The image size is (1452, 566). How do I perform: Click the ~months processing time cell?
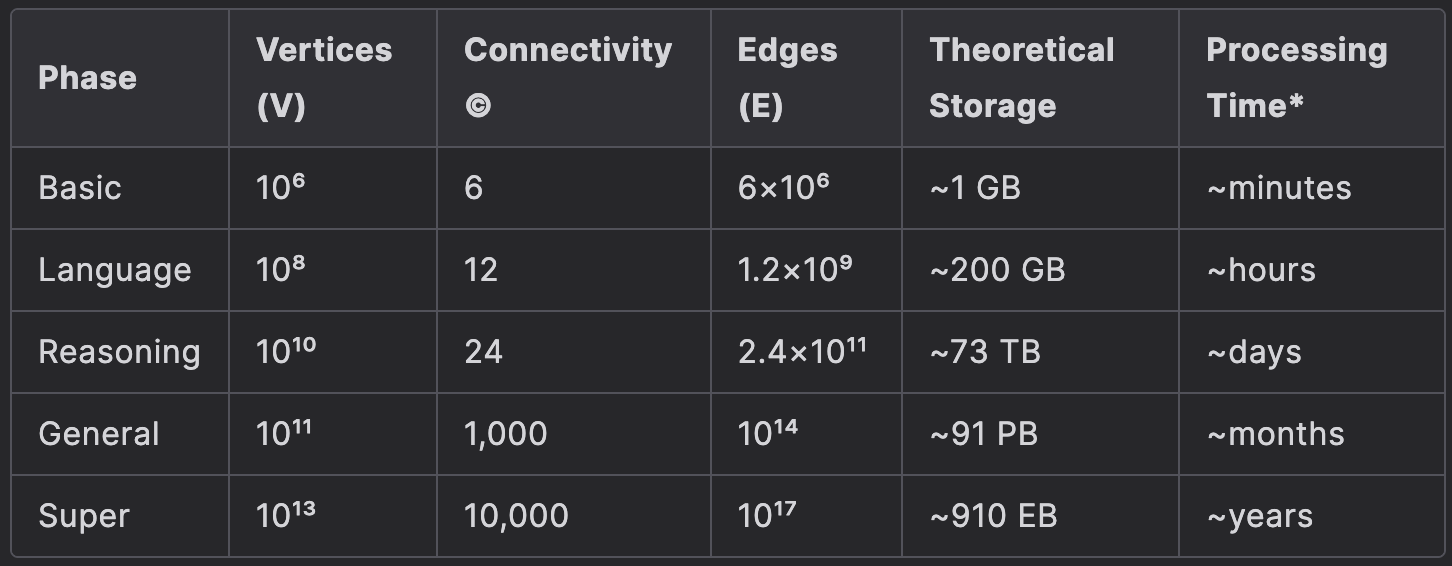point(1275,434)
